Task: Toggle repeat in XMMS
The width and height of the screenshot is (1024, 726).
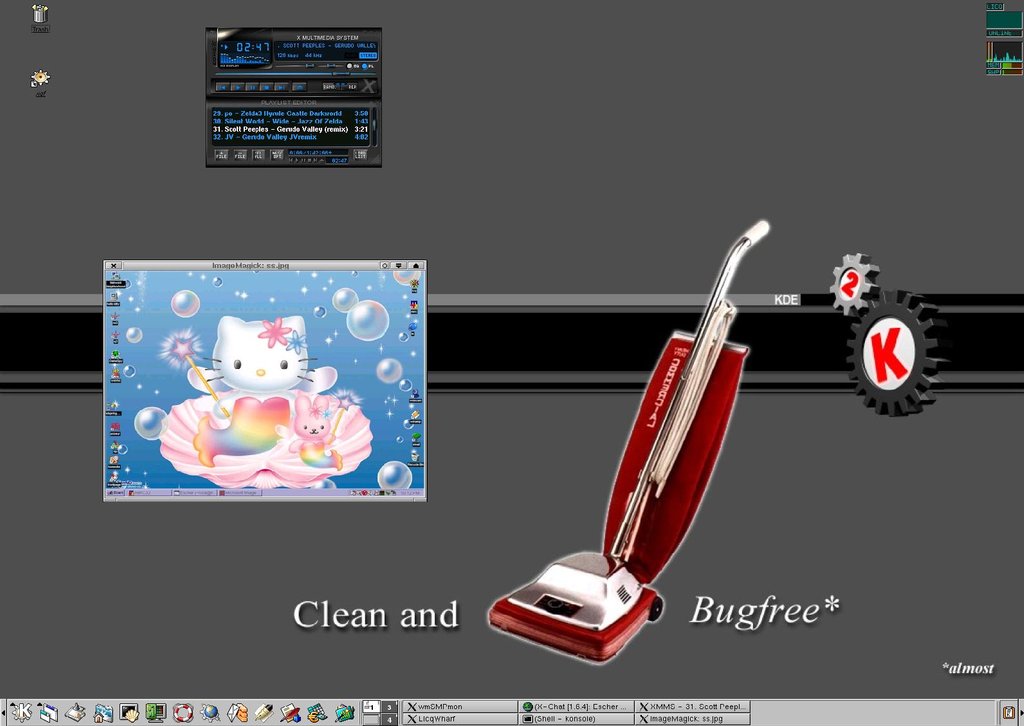Action: [352, 87]
